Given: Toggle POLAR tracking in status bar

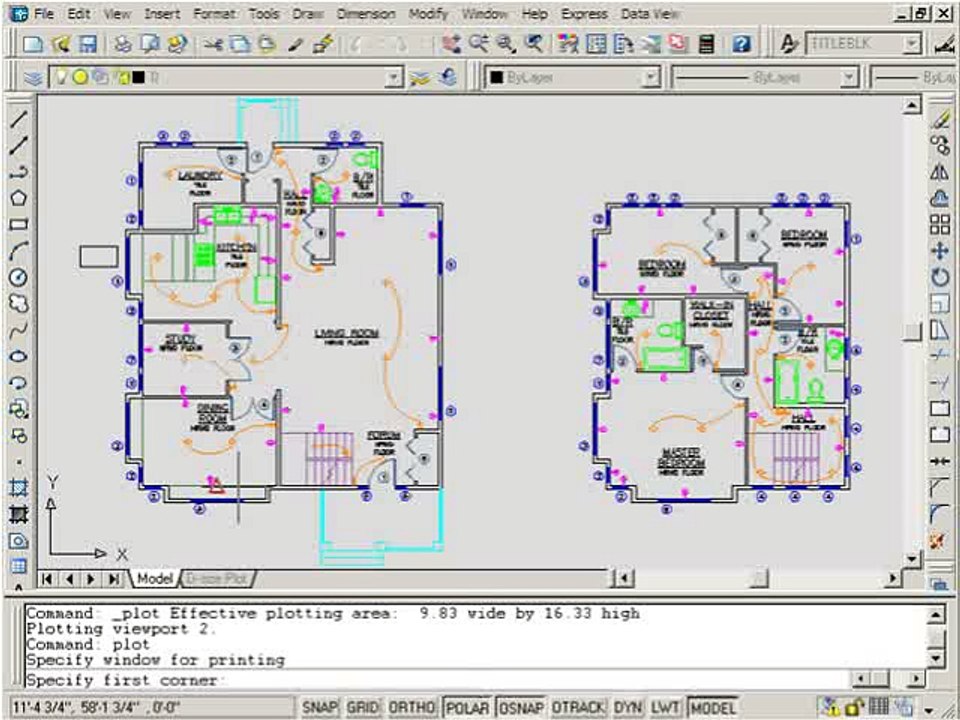Looking at the screenshot, I should coord(468,708).
